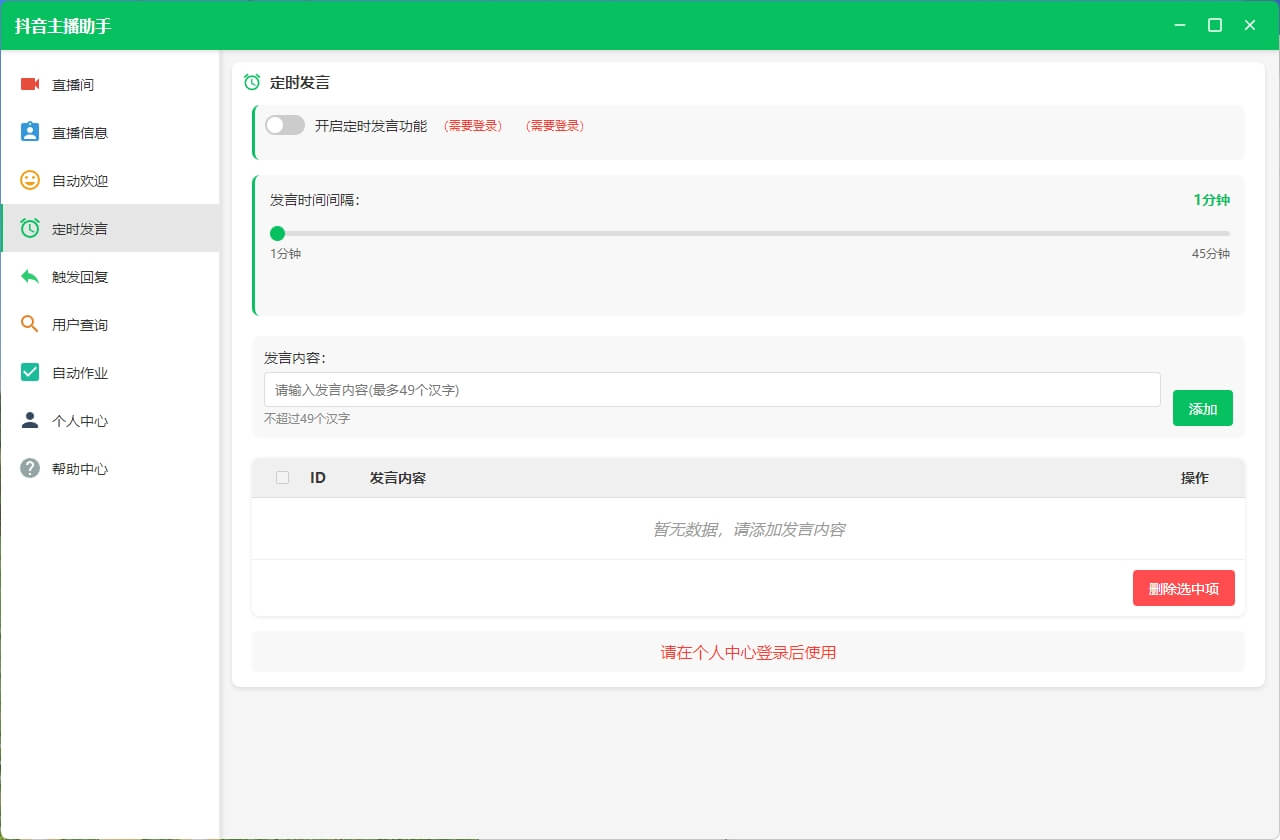The width and height of the screenshot is (1280, 840).
Task: Click the red camera icon for 直播间
Action: coord(30,84)
